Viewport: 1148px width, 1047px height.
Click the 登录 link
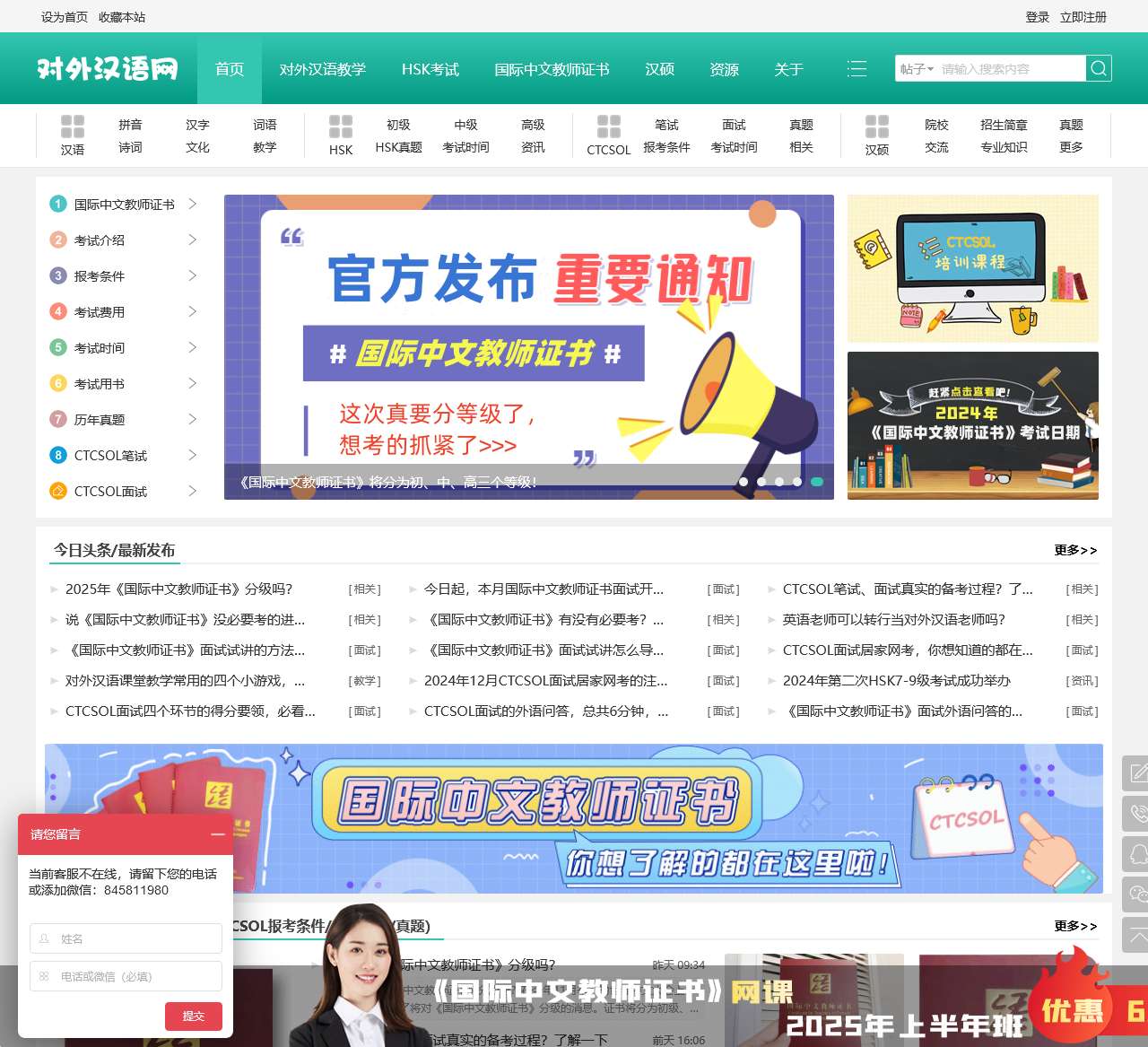click(1038, 17)
